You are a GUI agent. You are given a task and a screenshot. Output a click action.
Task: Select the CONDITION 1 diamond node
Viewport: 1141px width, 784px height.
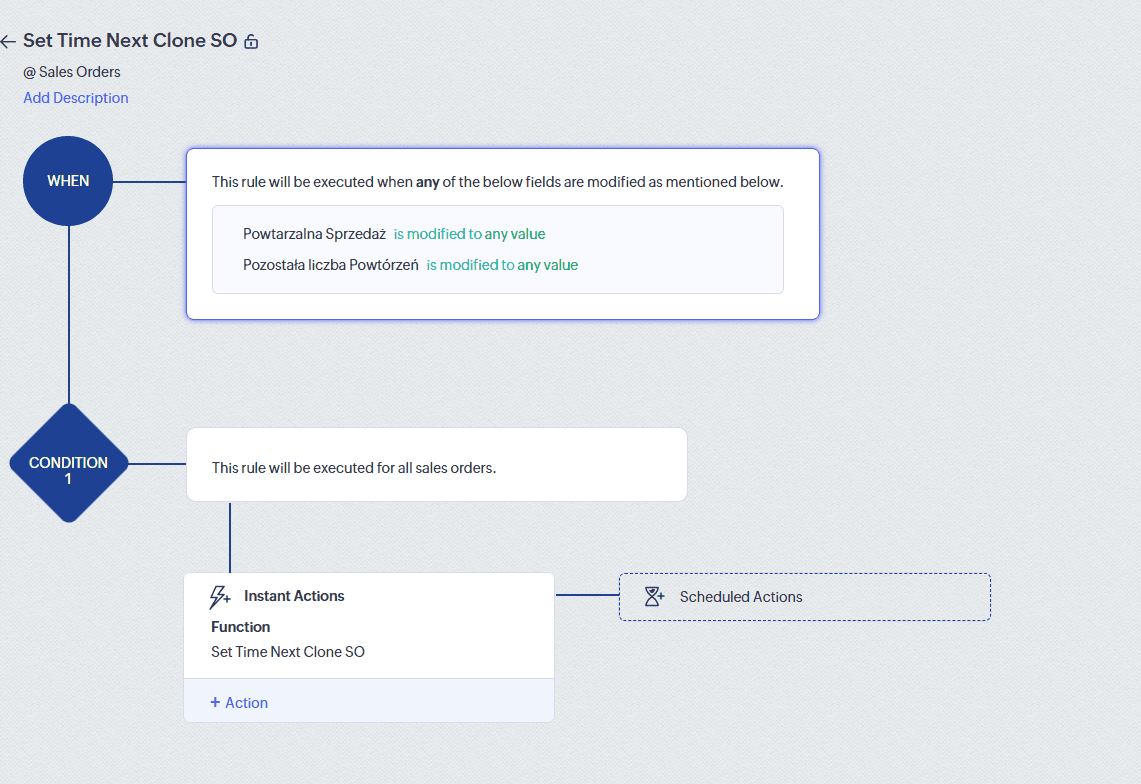point(68,463)
